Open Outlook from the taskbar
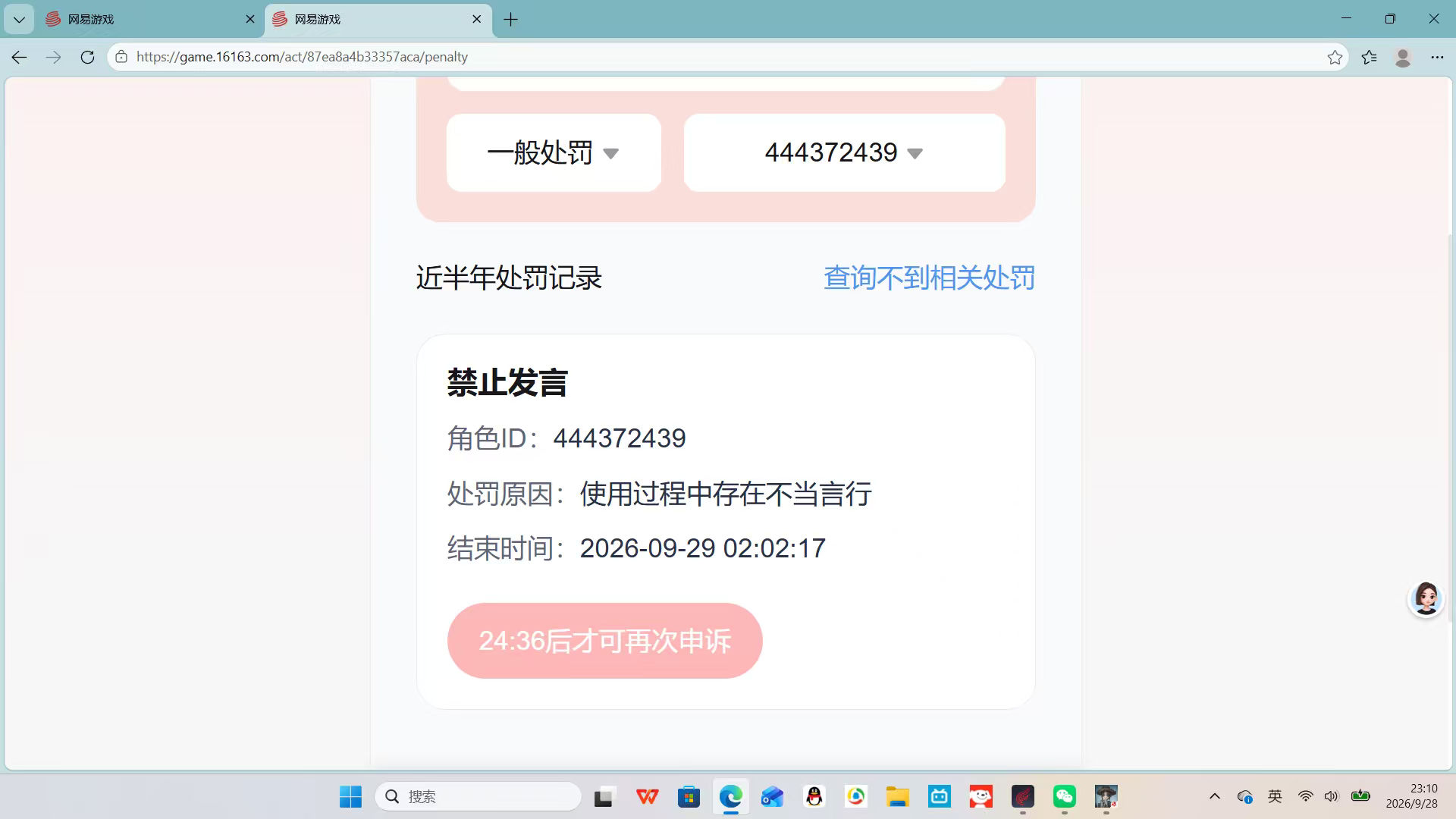The width and height of the screenshot is (1456, 819). [772, 796]
